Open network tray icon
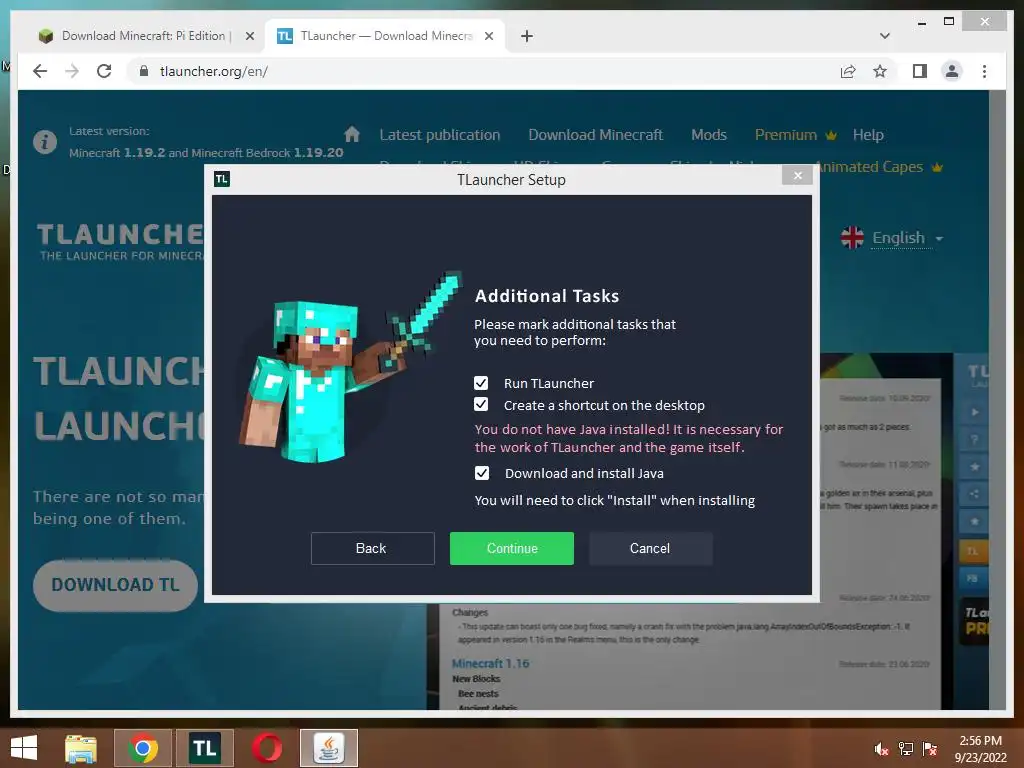The height and width of the screenshot is (768, 1024). click(905, 749)
